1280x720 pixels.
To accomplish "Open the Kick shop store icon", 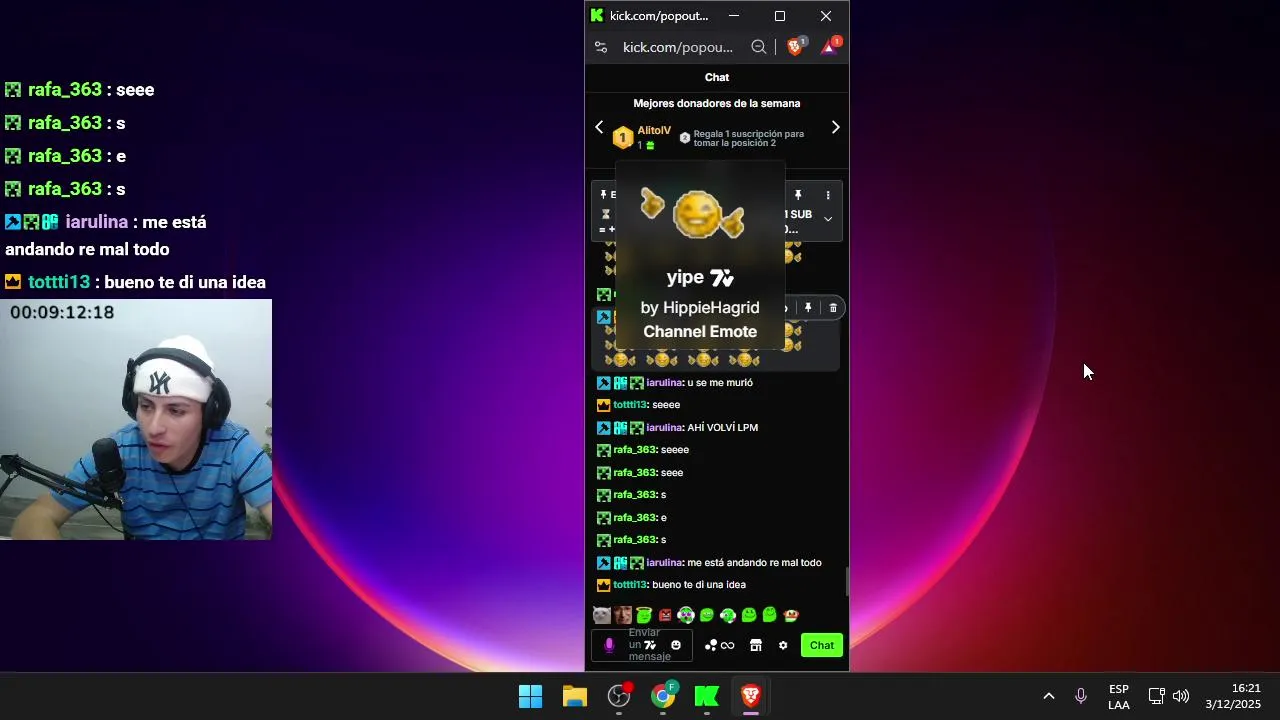I will click(x=756, y=645).
